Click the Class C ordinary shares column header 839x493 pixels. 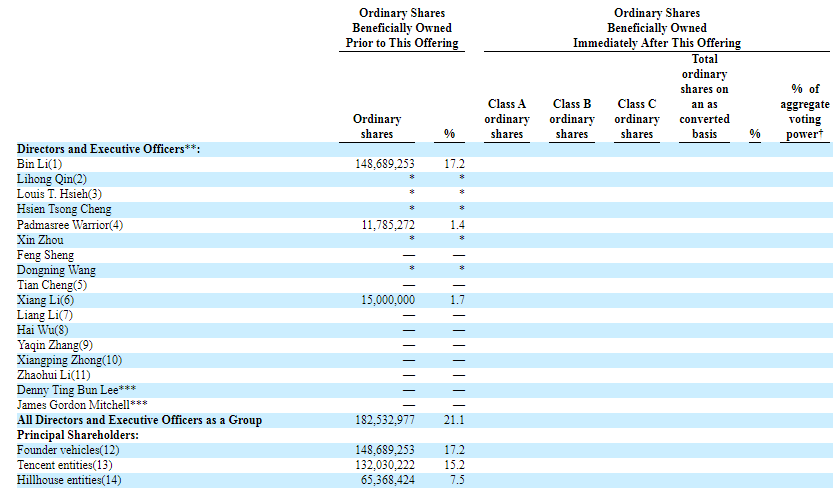637,119
